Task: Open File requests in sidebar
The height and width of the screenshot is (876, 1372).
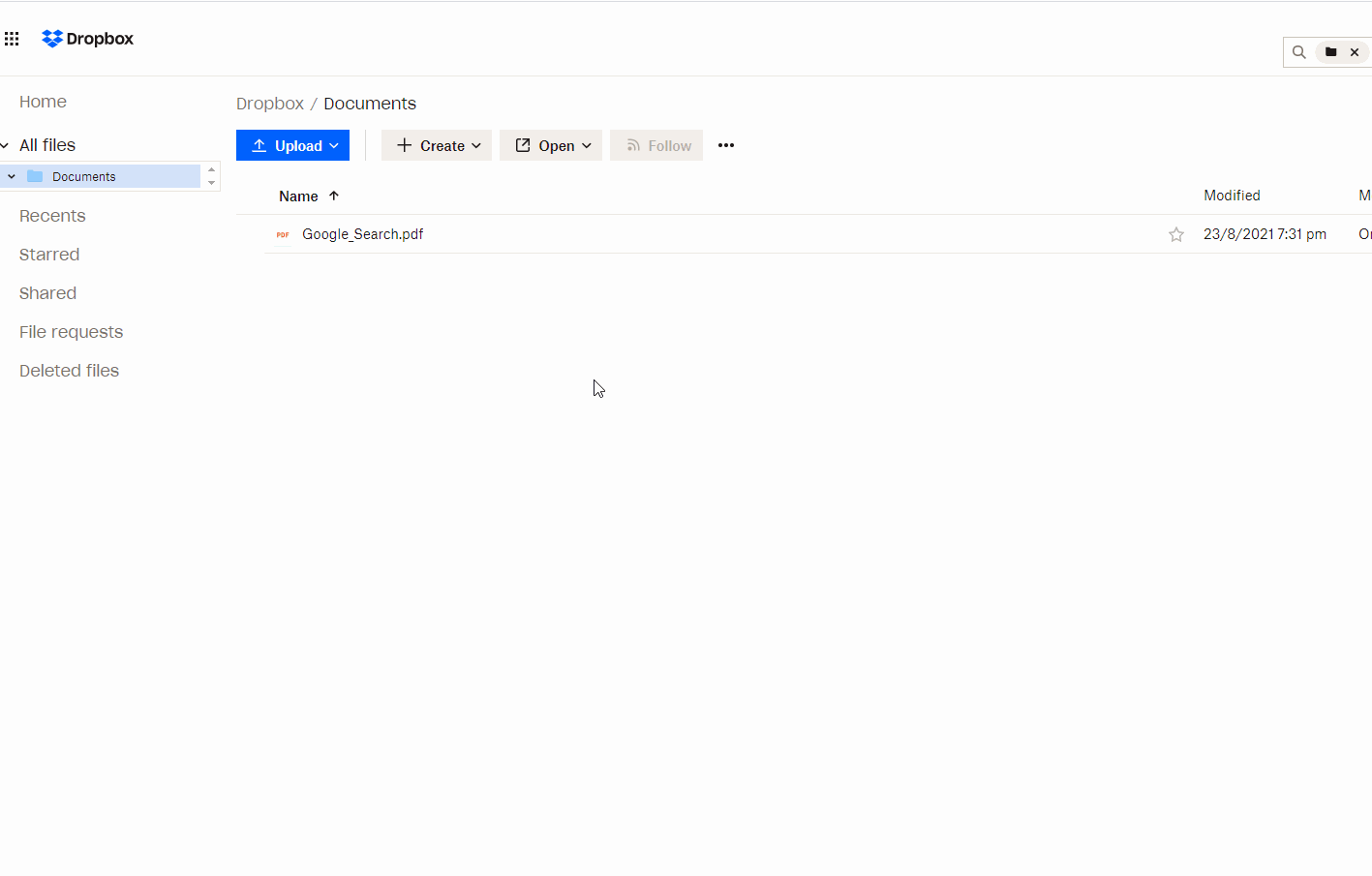Action: tap(71, 332)
